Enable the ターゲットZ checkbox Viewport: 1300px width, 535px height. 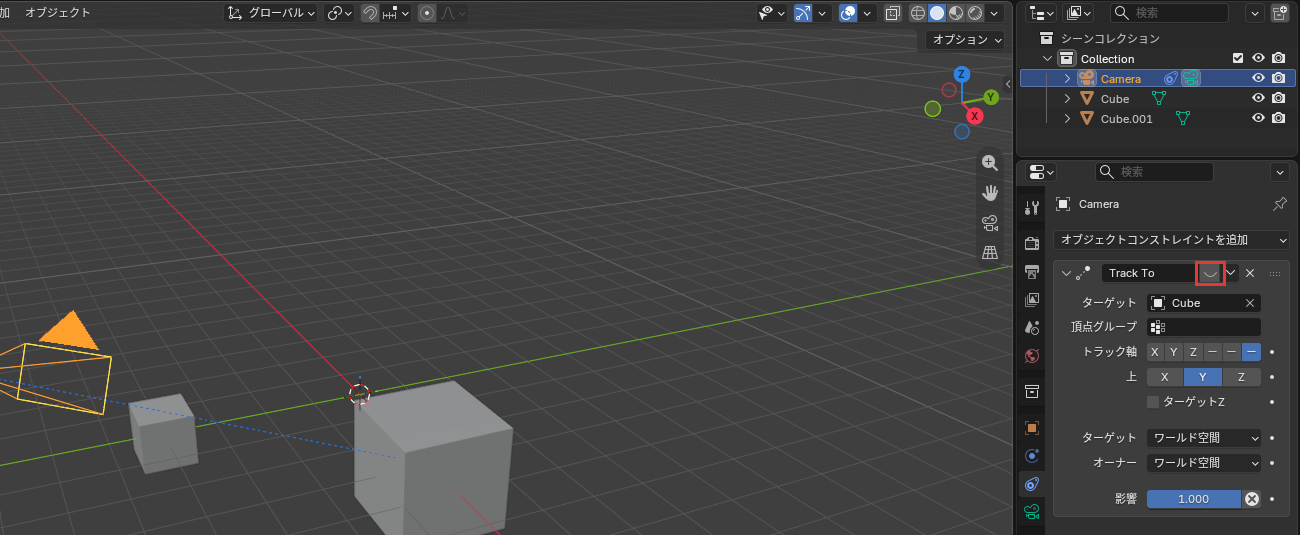[1153, 402]
